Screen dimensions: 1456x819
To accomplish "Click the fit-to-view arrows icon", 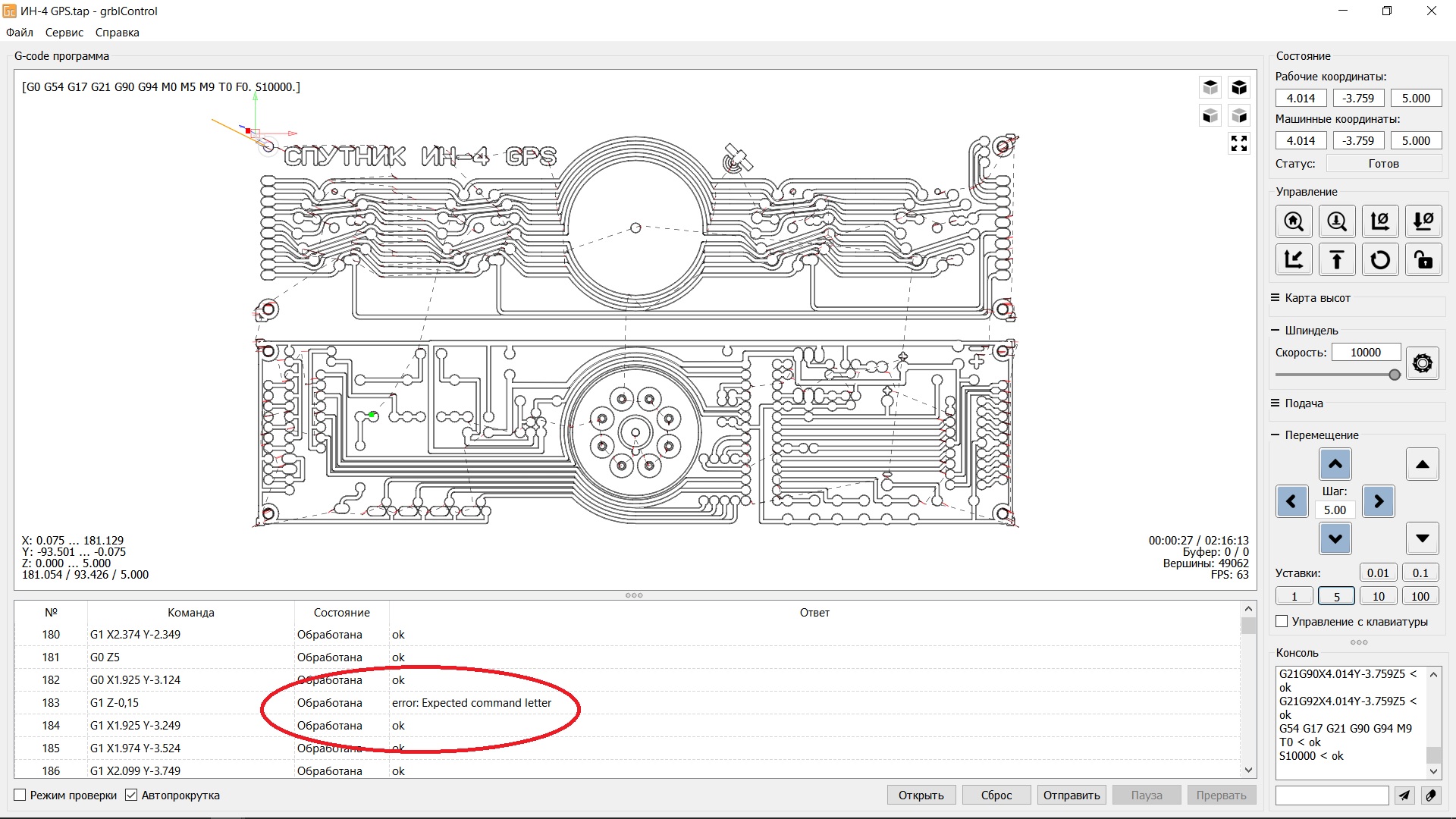I will click(x=1239, y=143).
